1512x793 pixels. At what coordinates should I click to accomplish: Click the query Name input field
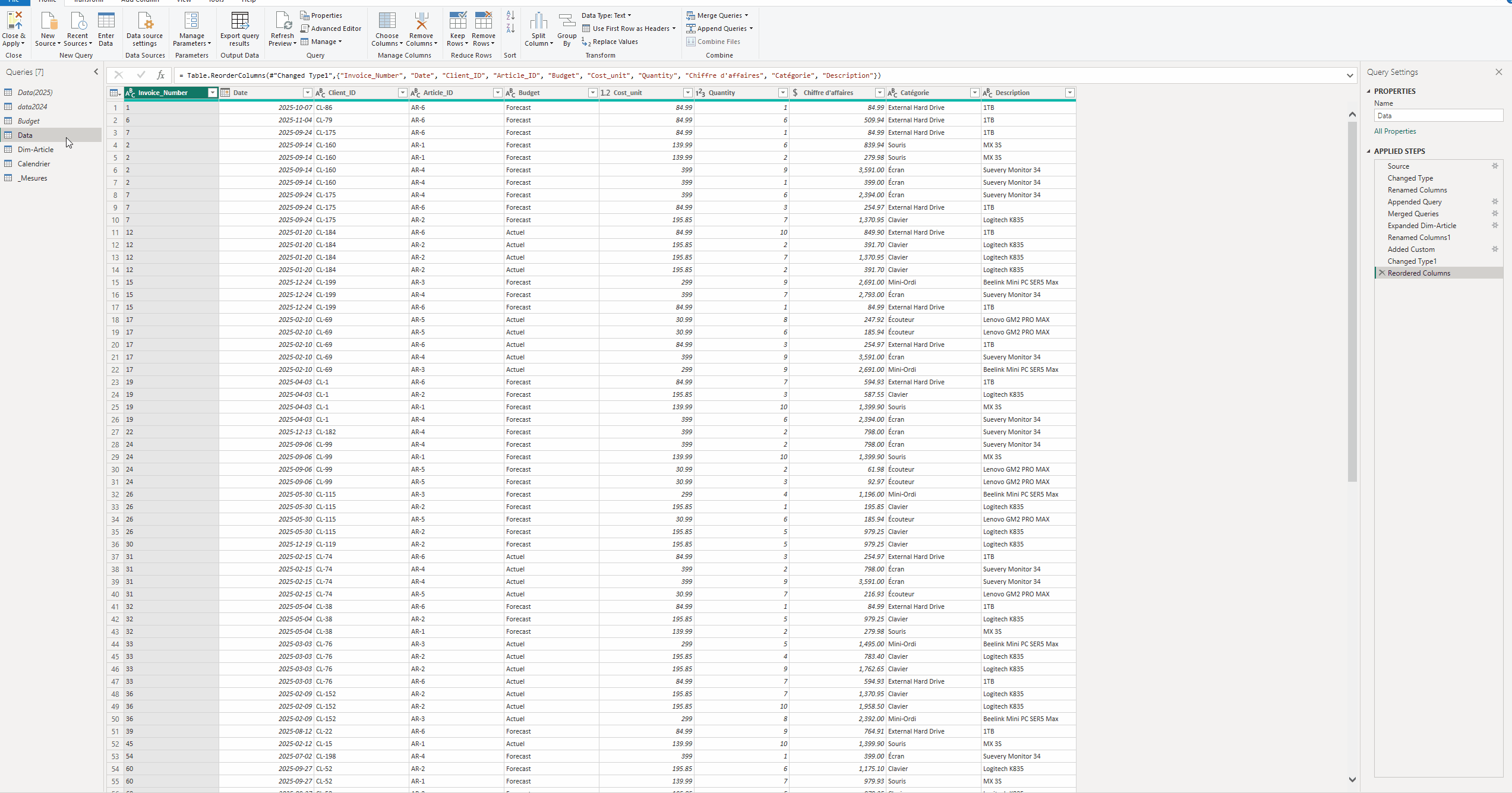pos(1438,116)
